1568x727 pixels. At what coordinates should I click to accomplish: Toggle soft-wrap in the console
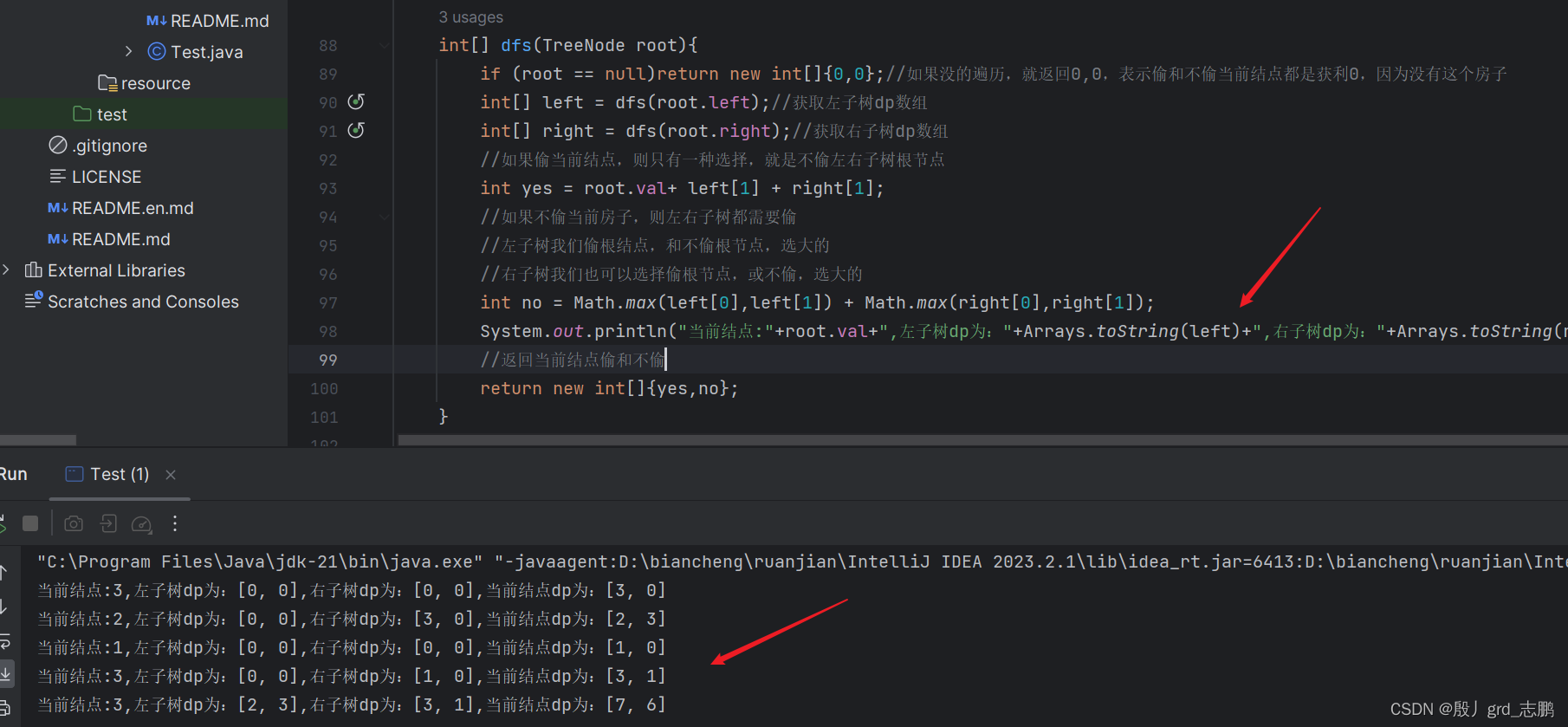(x=4, y=641)
